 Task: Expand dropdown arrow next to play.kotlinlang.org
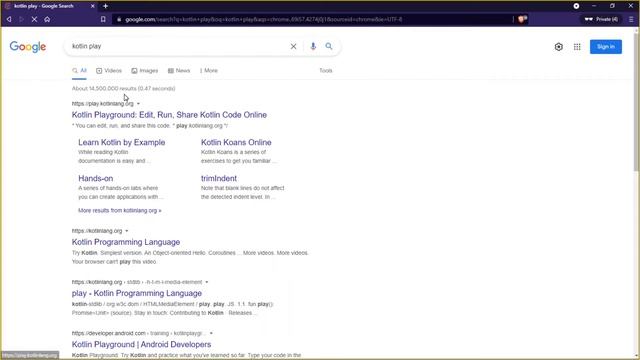[138, 104]
